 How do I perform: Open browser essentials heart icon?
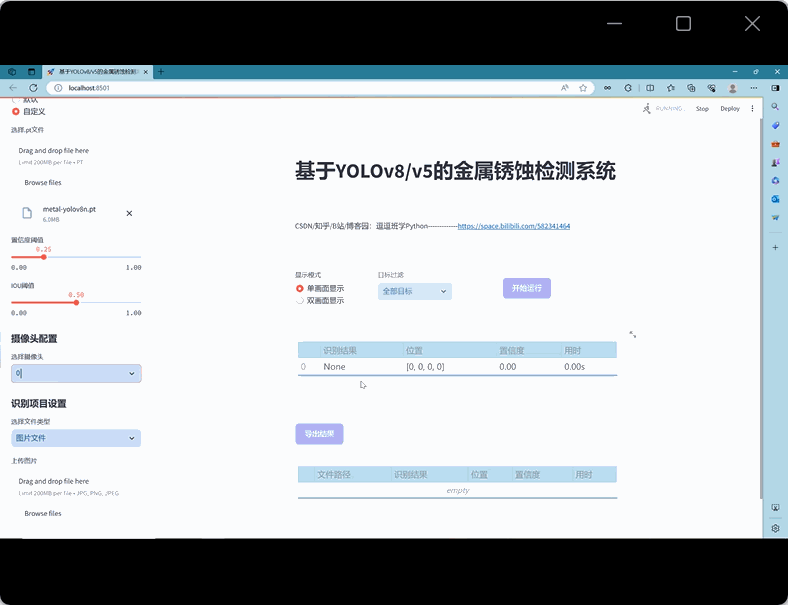pyautogui.click(x=712, y=87)
